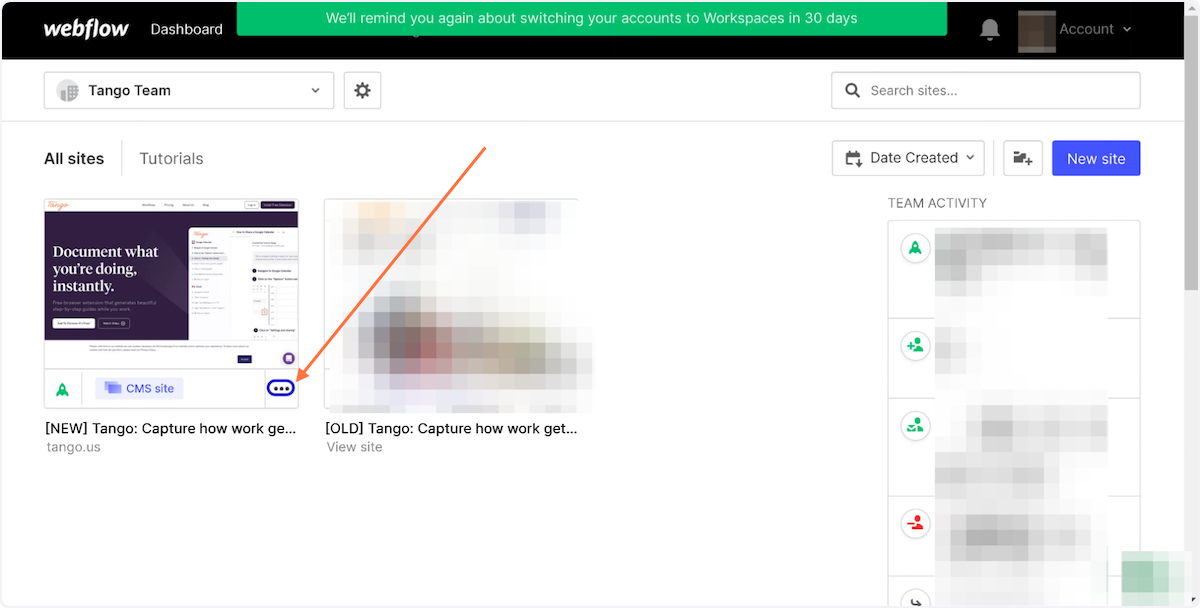Click the green add-member activity icon
1200x608 pixels.
tap(915, 346)
